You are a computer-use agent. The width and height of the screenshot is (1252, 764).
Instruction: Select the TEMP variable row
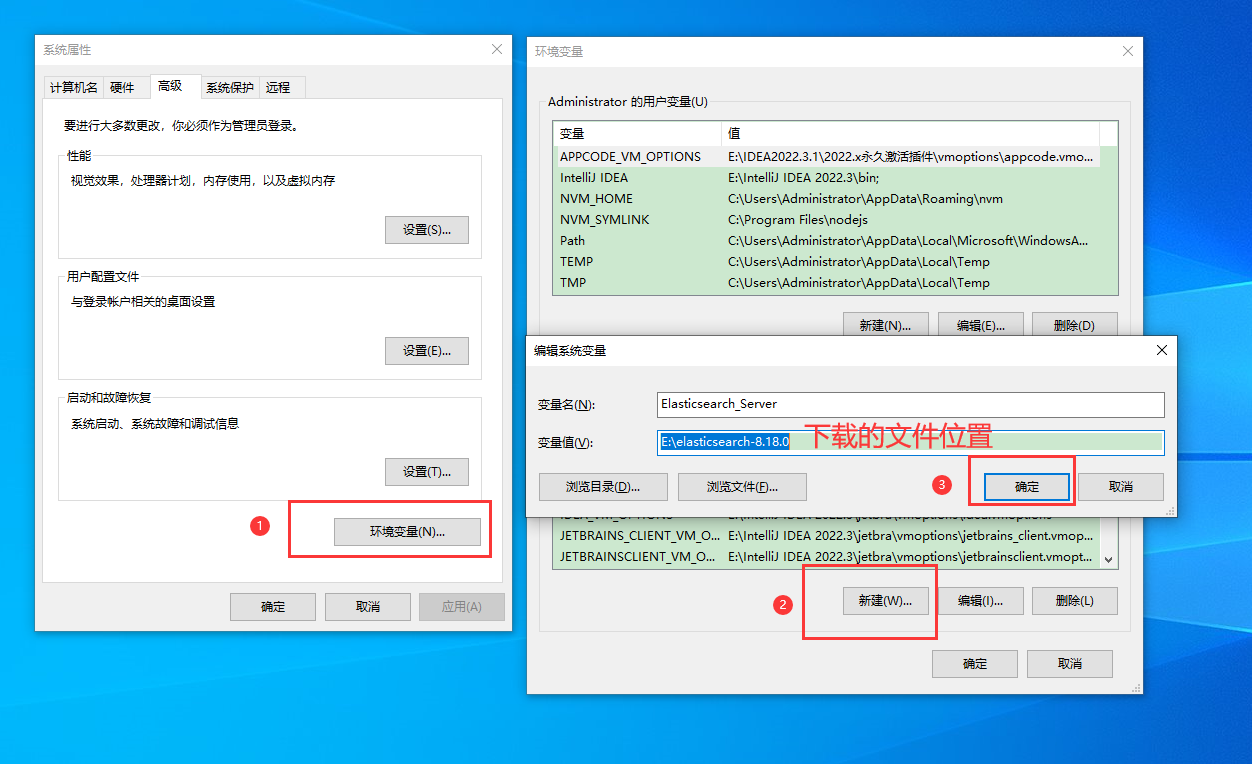pyautogui.click(x=826, y=262)
